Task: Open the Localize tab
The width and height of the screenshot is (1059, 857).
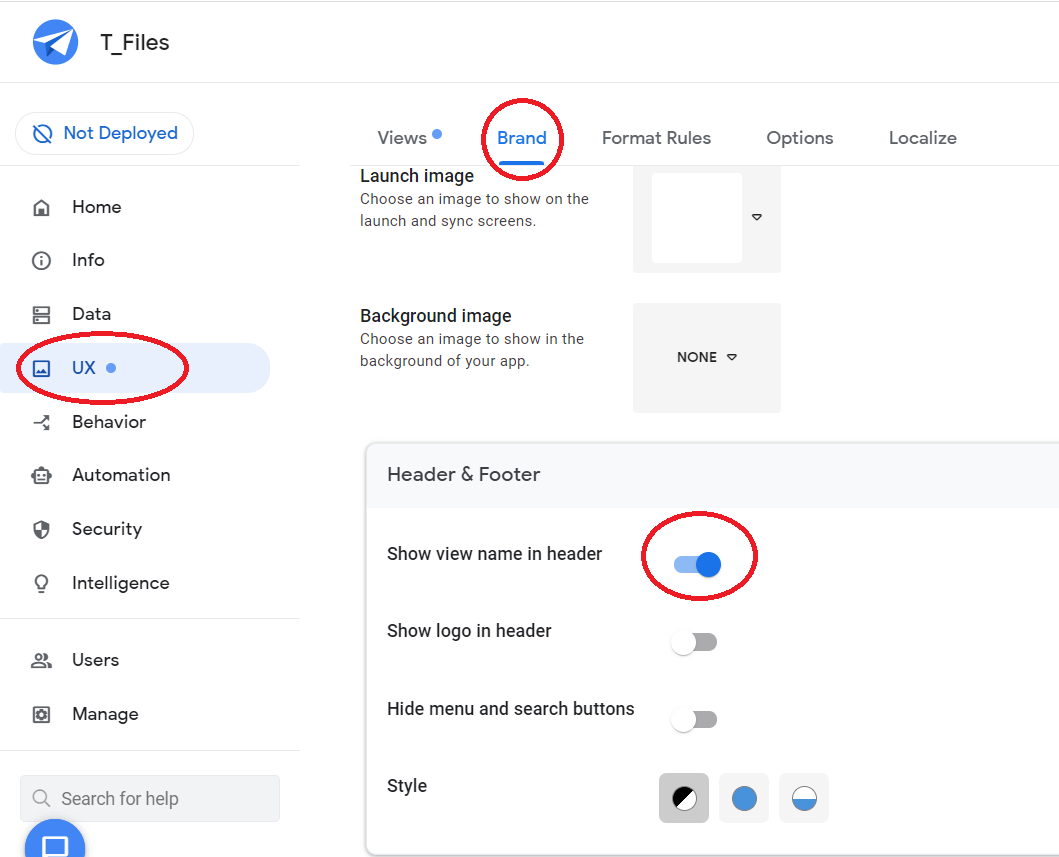Action: (922, 138)
